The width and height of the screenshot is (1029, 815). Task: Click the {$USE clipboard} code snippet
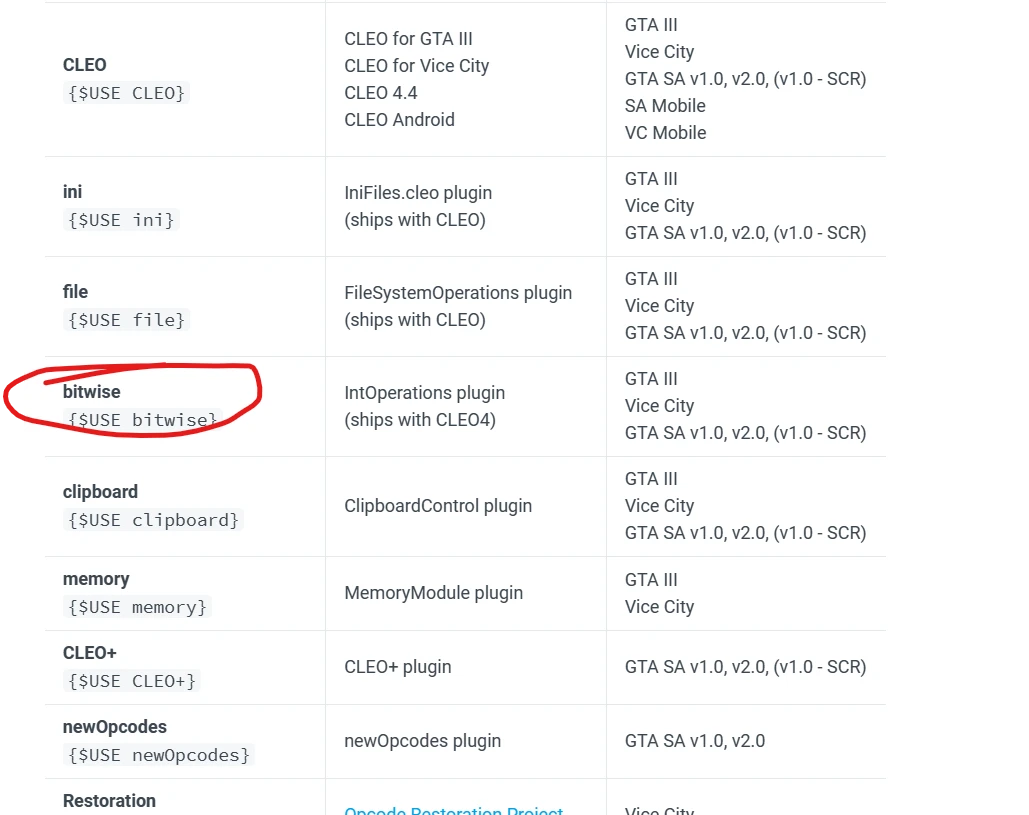pos(152,520)
